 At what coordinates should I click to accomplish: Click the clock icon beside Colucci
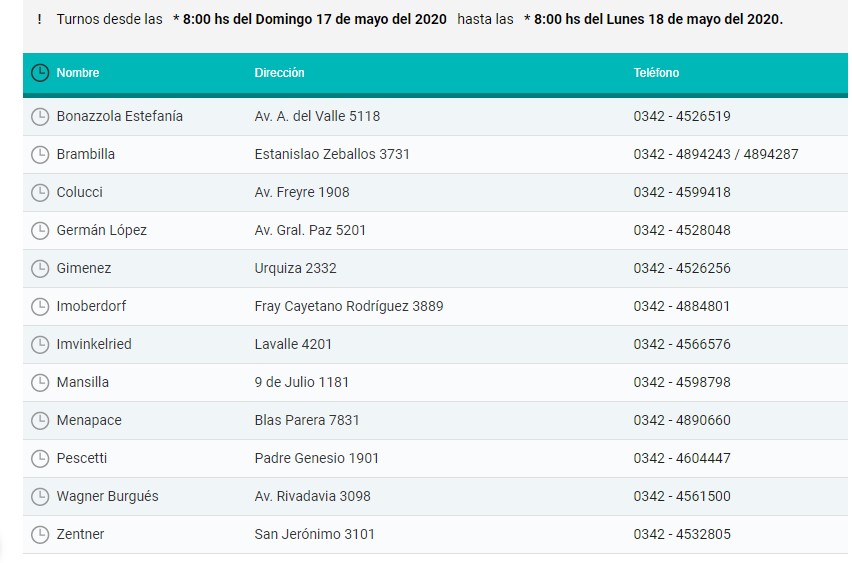pyautogui.click(x=40, y=192)
